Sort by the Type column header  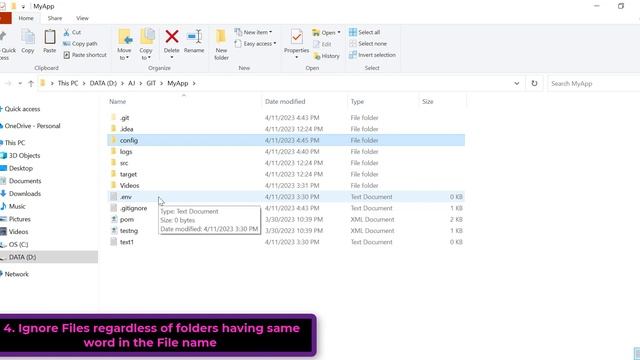point(357,102)
